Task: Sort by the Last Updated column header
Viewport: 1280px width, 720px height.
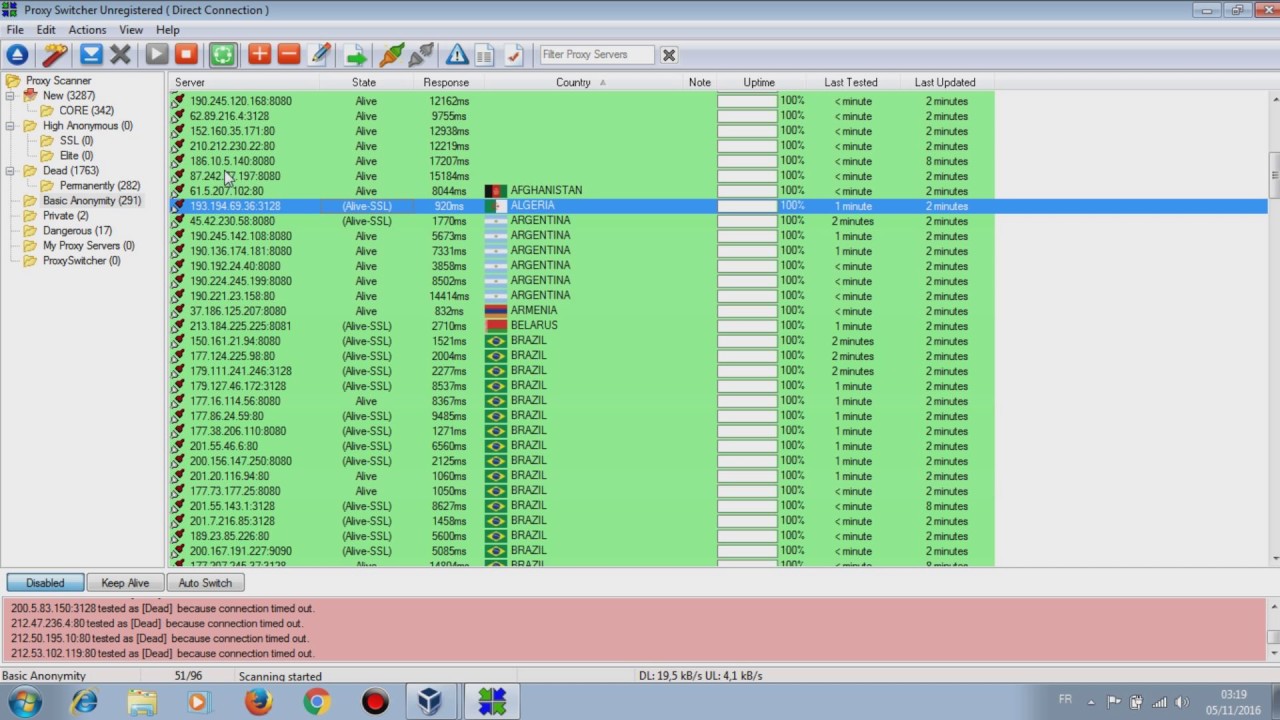Action: click(x=945, y=82)
